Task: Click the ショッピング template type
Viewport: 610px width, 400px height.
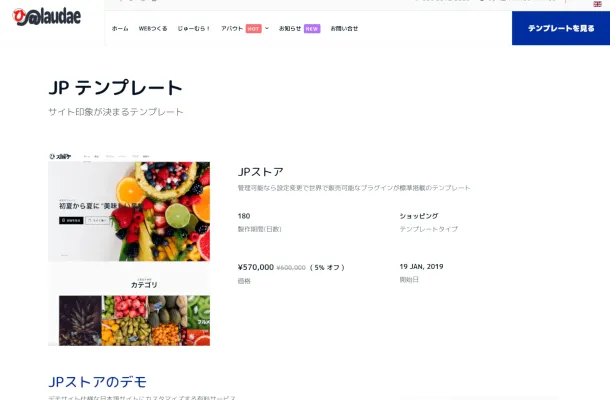Action: point(419,216)
